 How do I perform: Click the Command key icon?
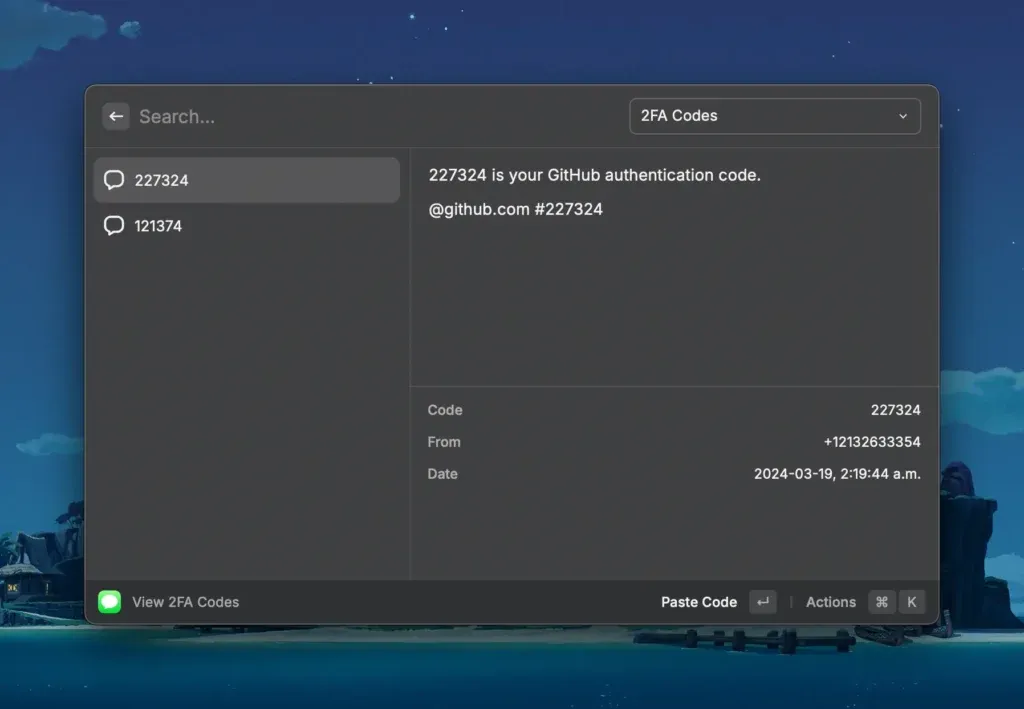(882, 602)
